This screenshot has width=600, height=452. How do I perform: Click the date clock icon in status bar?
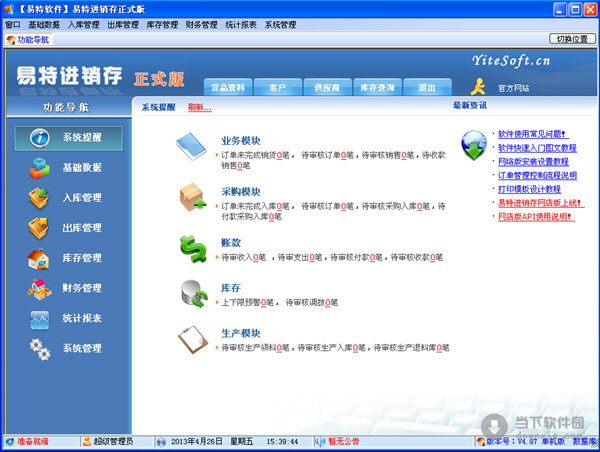tap(161, 442)
